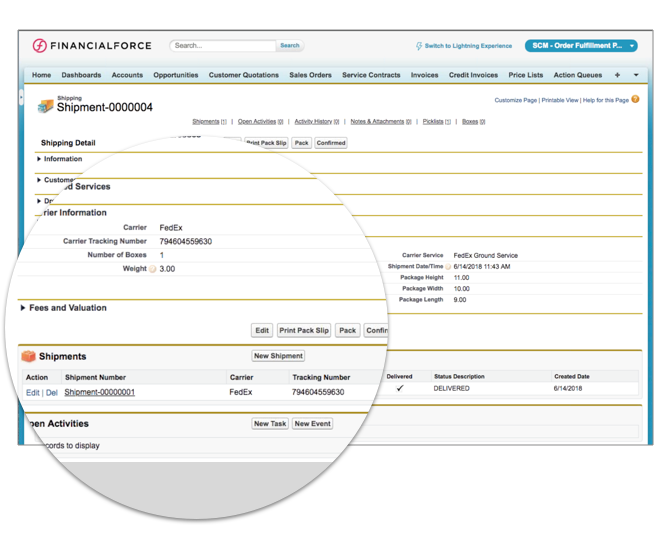Click the Created Date 6/14/2018 cell
The image size is (670, 543).
point(567,388)
